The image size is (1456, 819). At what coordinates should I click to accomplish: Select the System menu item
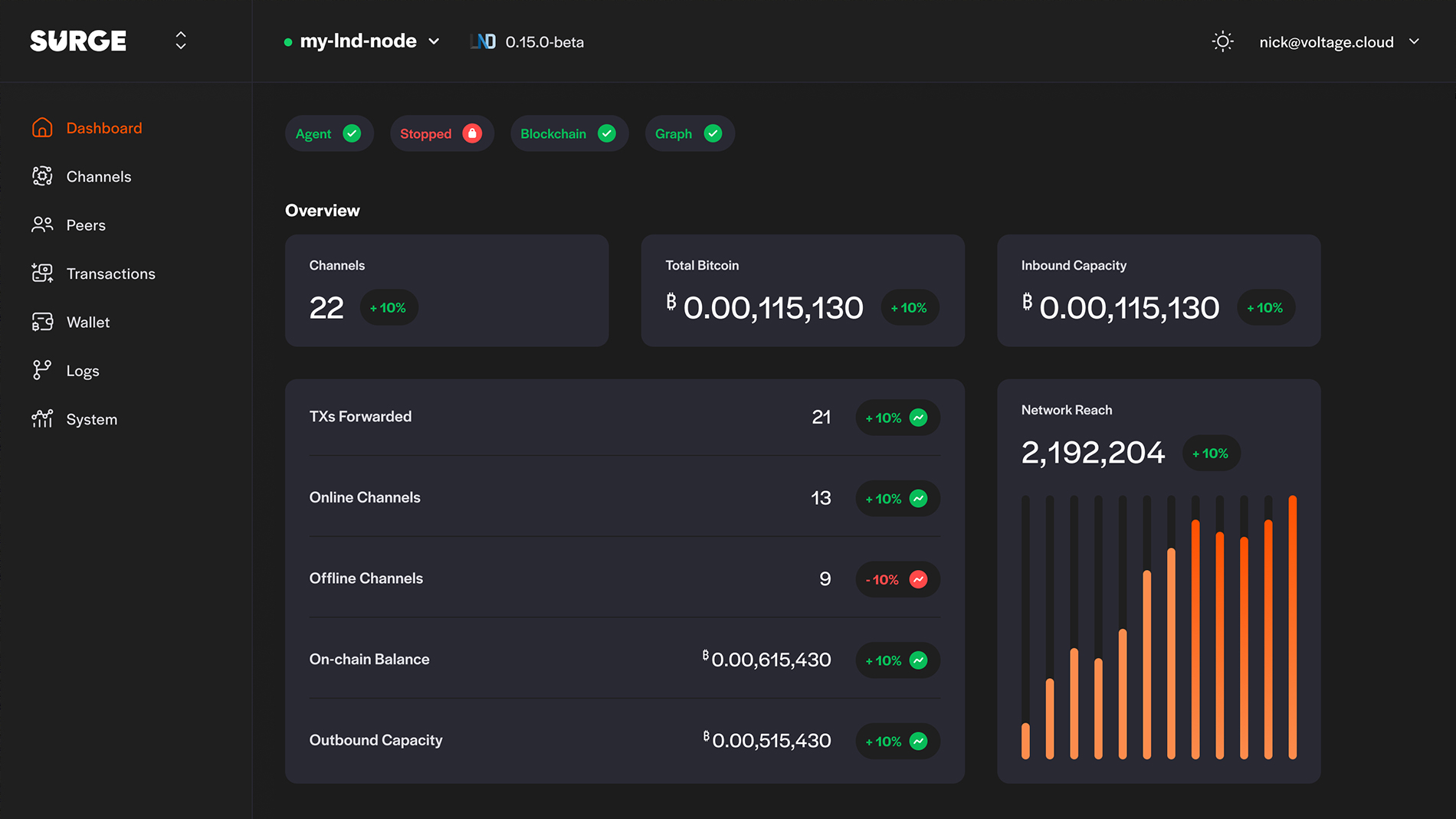(x=92, y=420)
